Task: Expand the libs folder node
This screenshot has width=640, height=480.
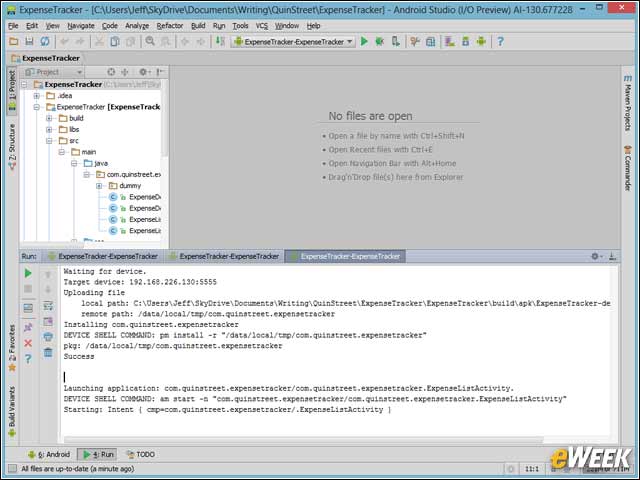Action: [49, 130]
